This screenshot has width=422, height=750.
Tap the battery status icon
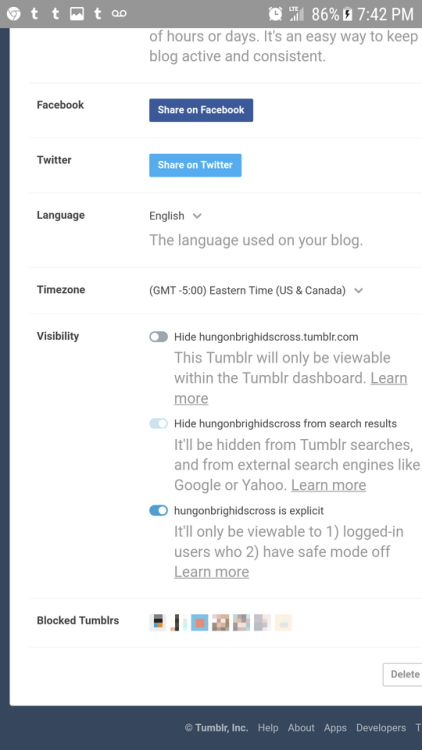point(348,14)
